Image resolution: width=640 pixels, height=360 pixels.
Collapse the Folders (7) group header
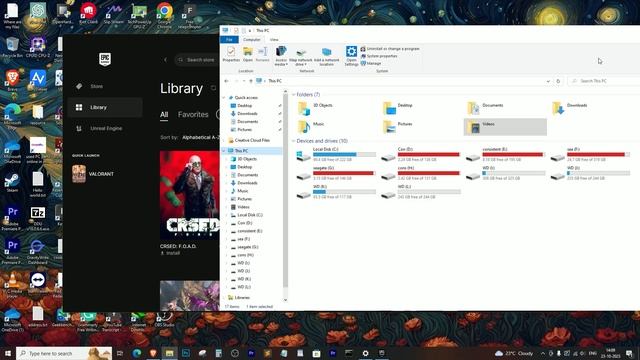(x=293, y=95)
